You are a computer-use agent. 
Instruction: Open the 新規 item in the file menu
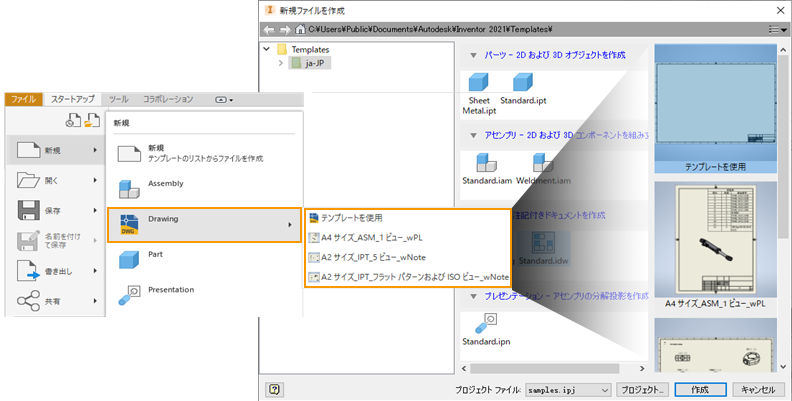[x=56, y=150]
